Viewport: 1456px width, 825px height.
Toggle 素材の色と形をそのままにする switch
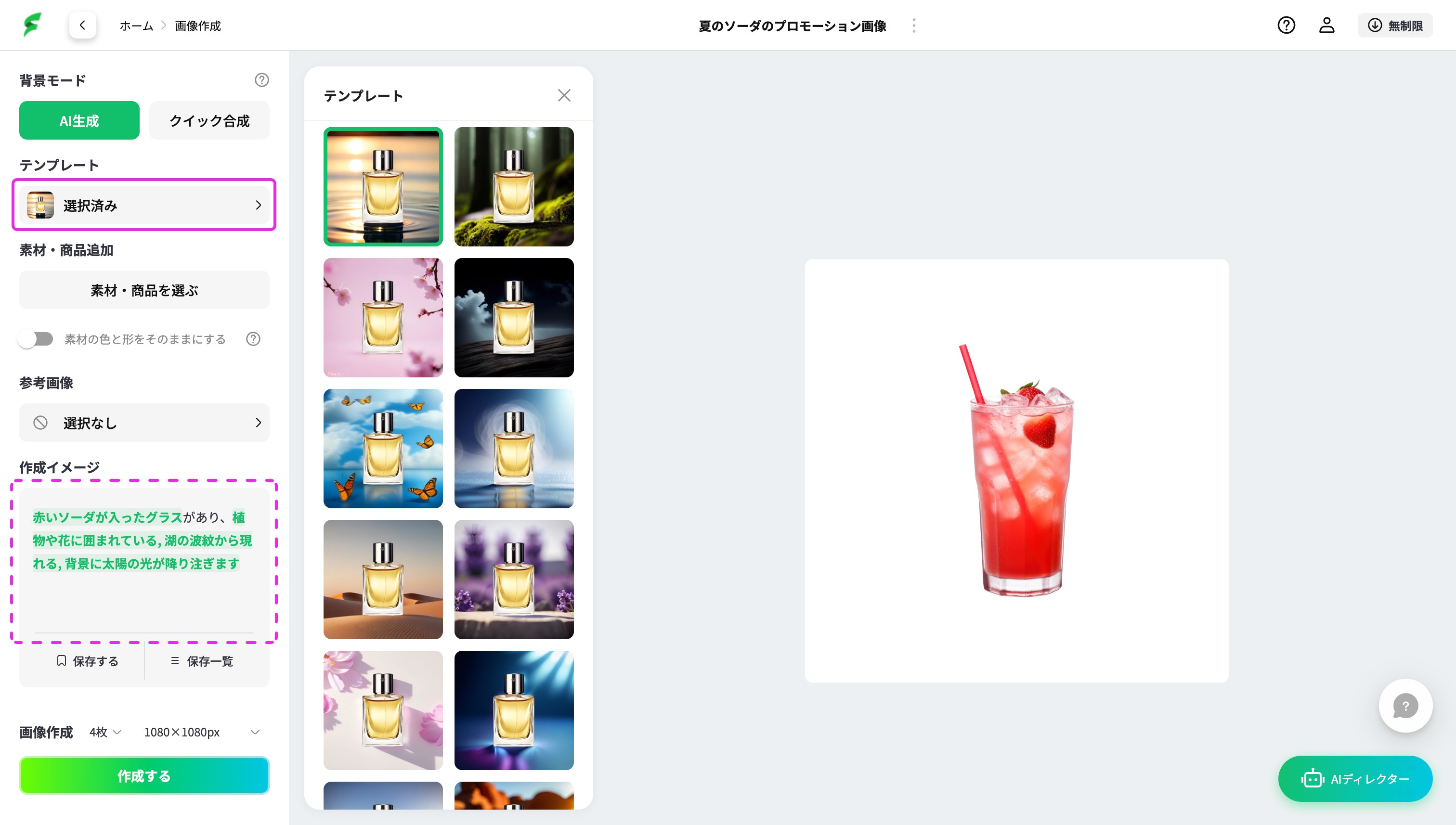click(x=36, y=339)
